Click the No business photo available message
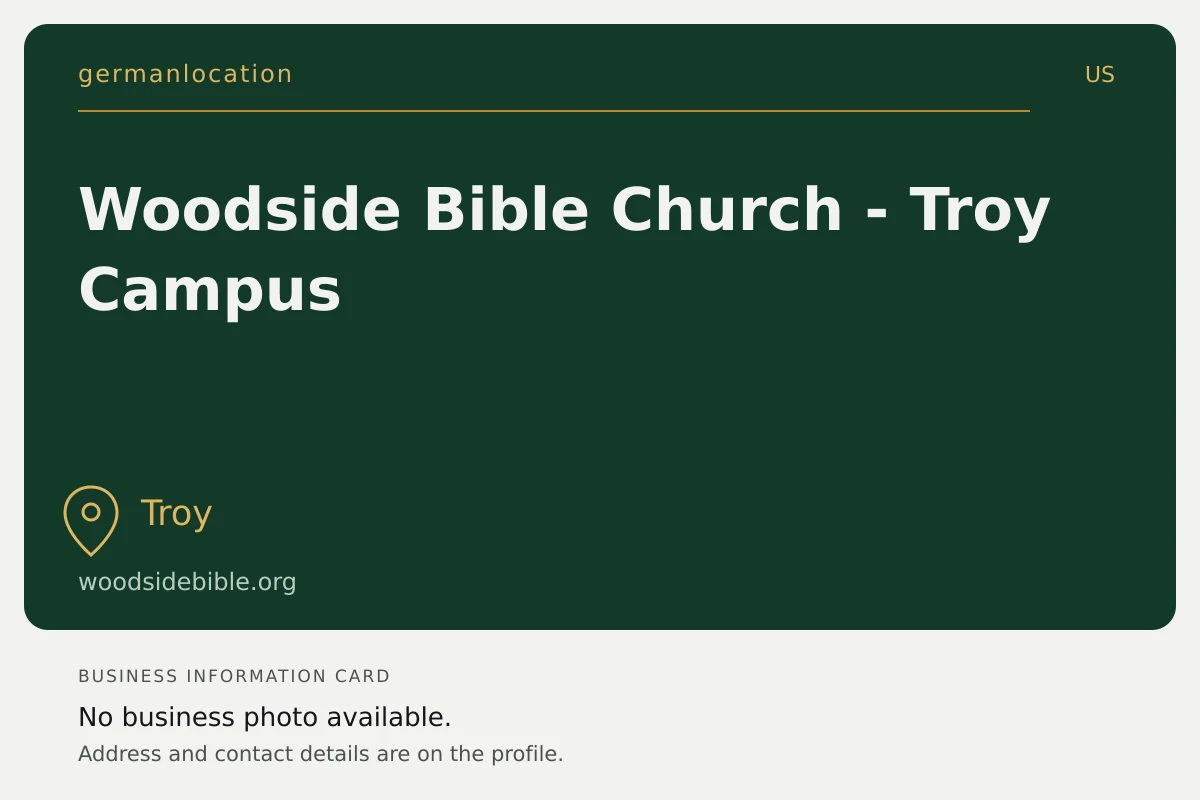1200x800 pixels. pyautogui.click(x=265, y=717)
